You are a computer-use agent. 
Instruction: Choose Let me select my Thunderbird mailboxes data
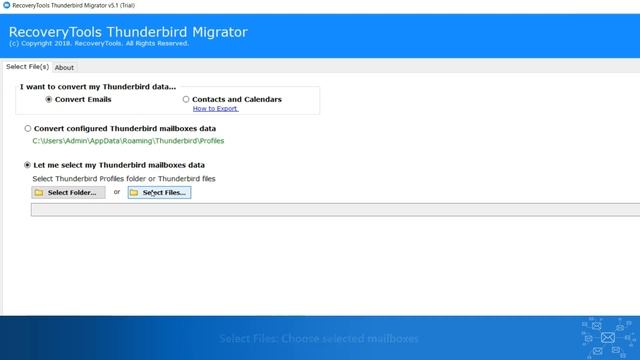tap(27, 165)
